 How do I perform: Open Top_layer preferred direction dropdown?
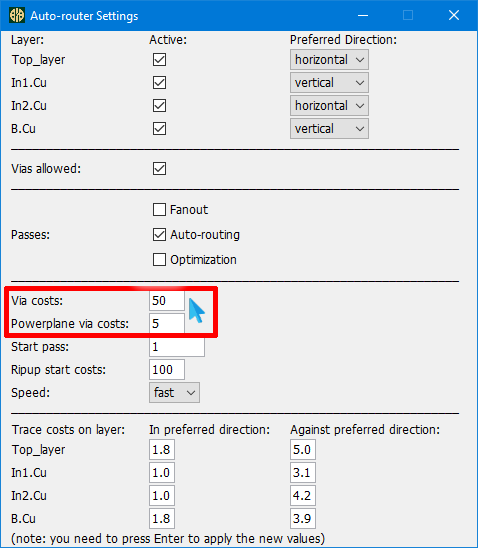pos(329,60)
